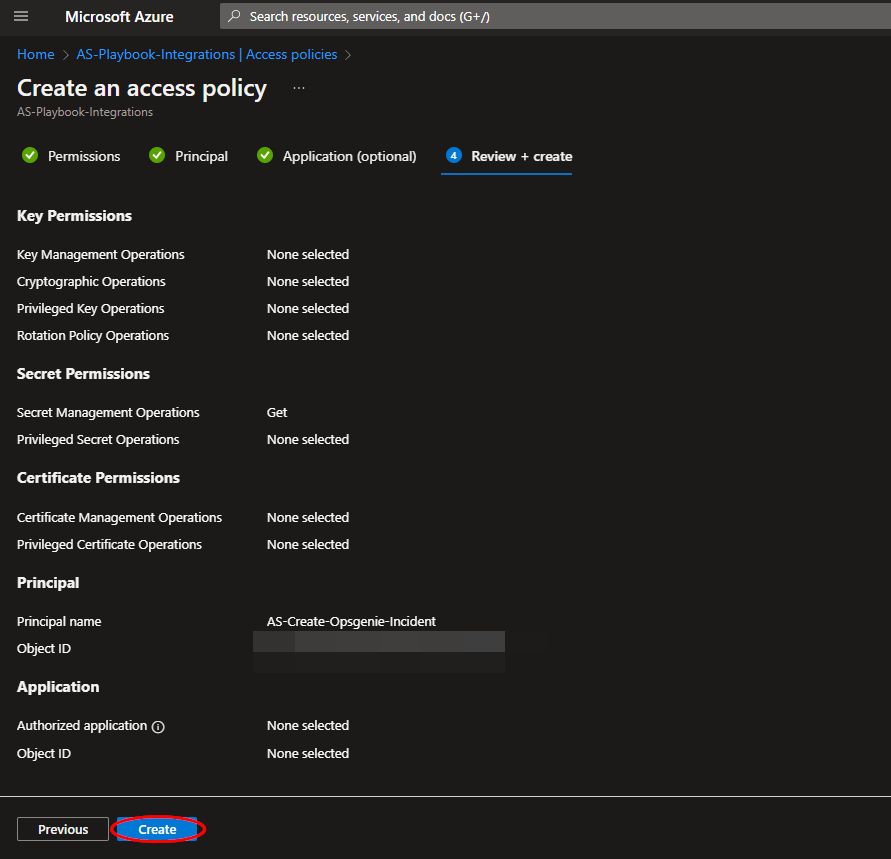The height and width of the screenshot is (859, 891).
Task: Click the green check beside Application
Action: click(265, 155)
